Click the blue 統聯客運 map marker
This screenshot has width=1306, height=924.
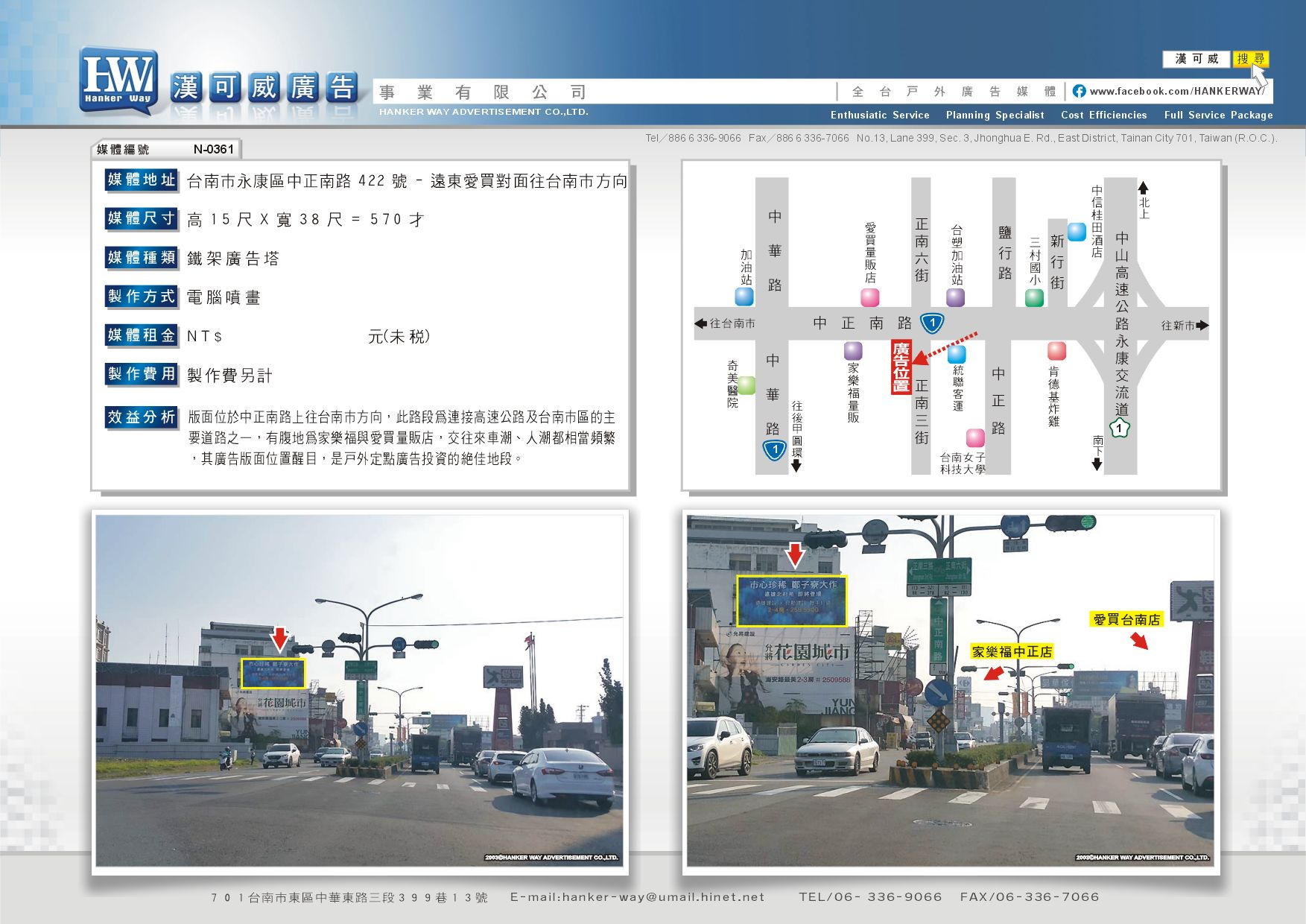click(957, 354)
